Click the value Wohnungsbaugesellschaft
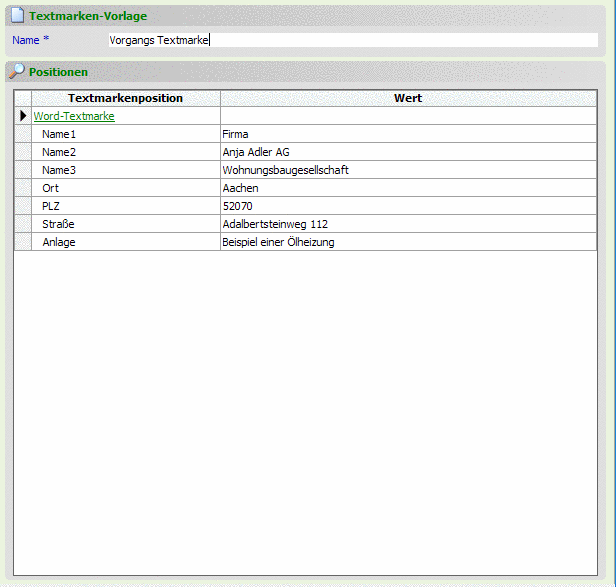This screenshot has width=616, height=587. click(x=286, y=170)
